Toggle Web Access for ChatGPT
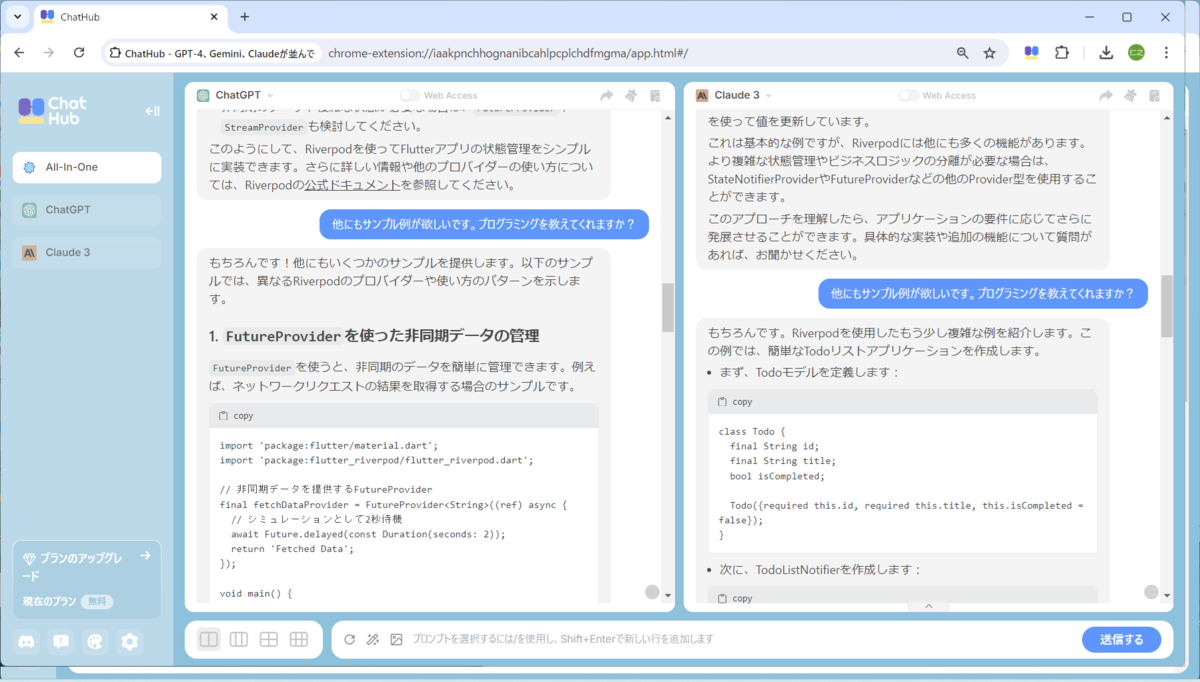The image size is (1200, 682). point(408,96)
